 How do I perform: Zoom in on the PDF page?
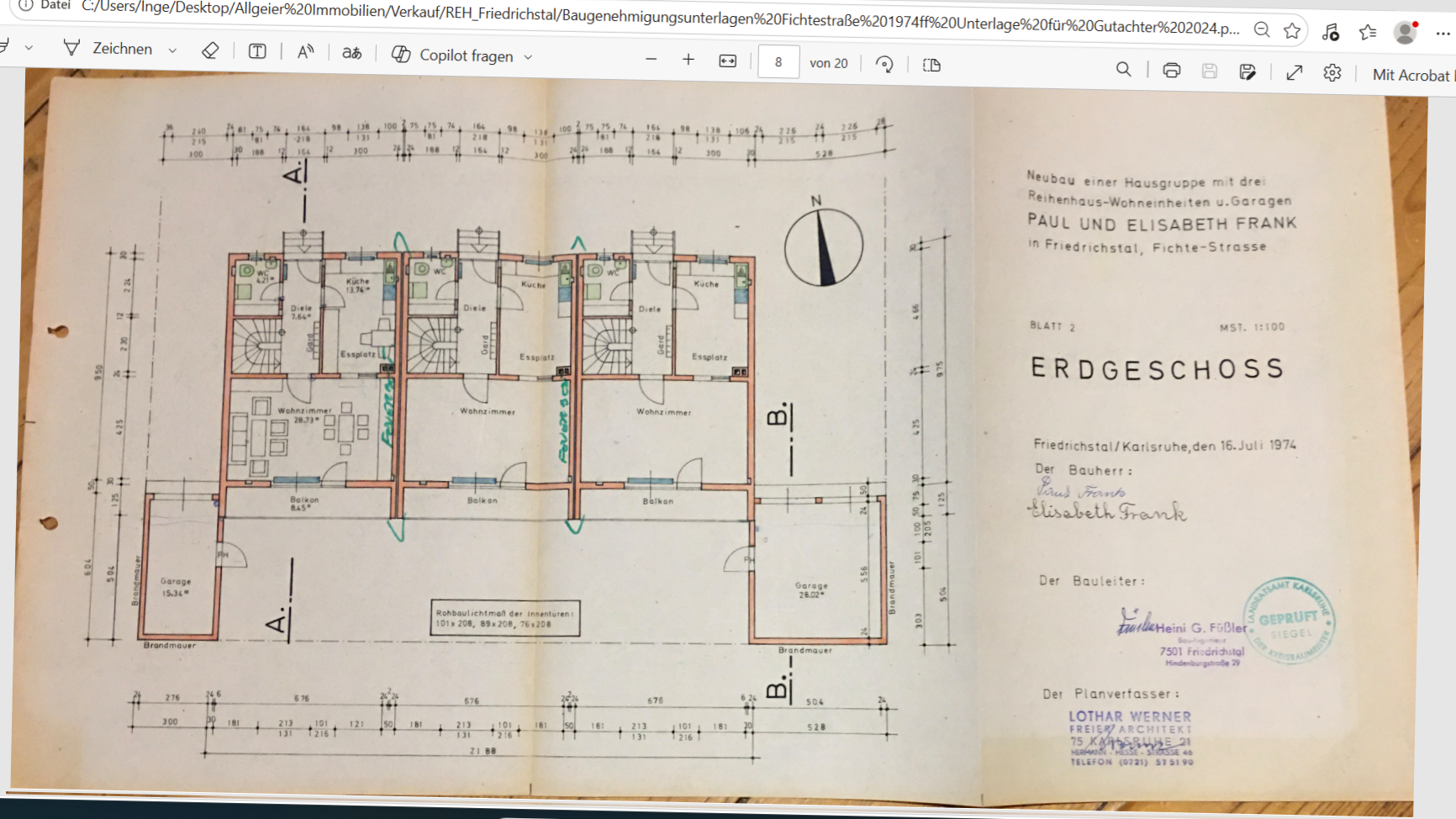pyautogui.click(x=688, y=60)
